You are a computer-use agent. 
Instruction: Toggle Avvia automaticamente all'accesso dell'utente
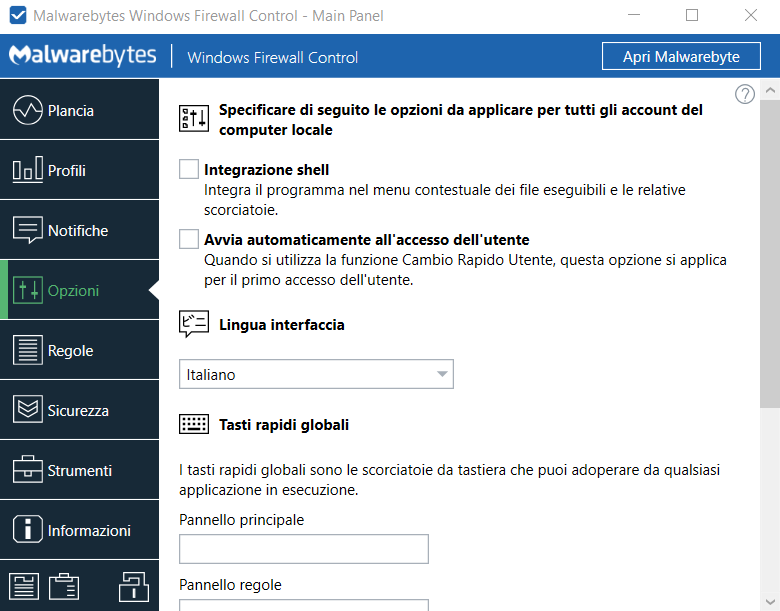189,239
